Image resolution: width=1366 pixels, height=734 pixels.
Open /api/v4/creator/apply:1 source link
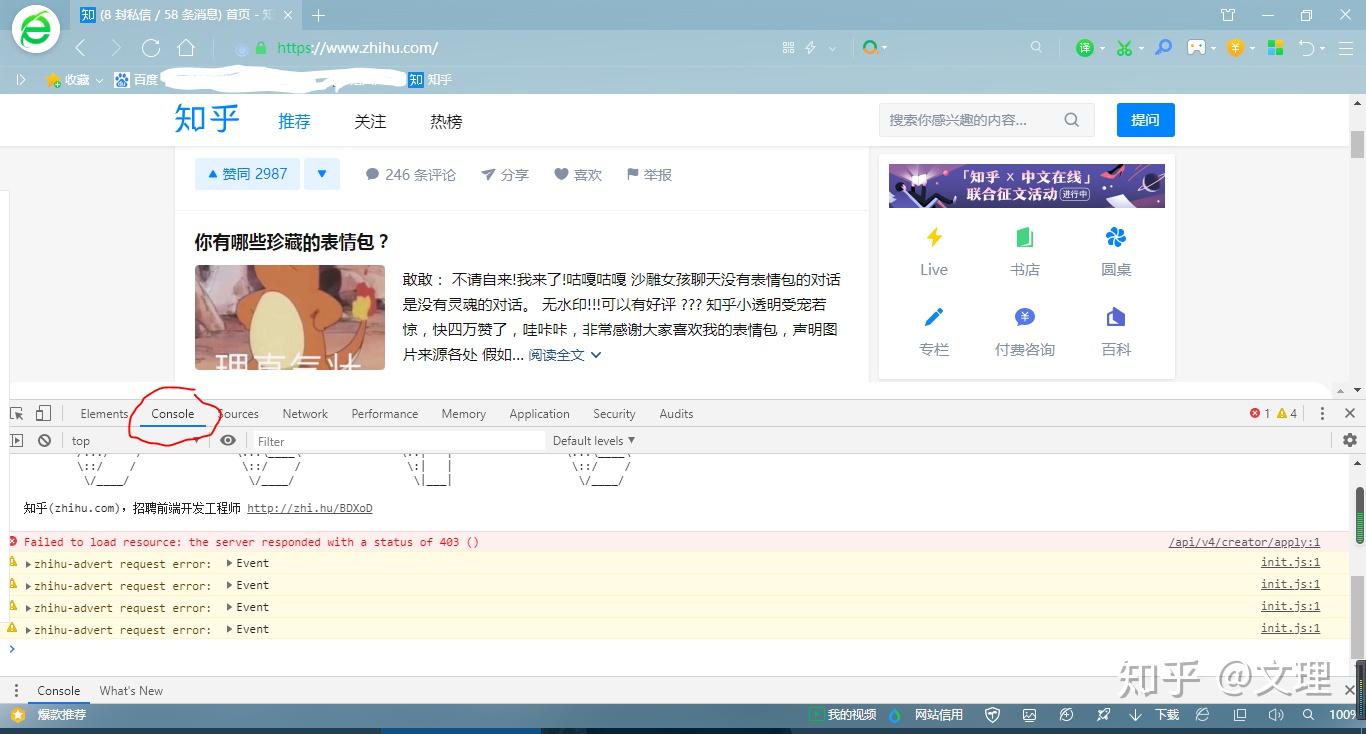click(1244, 542)
